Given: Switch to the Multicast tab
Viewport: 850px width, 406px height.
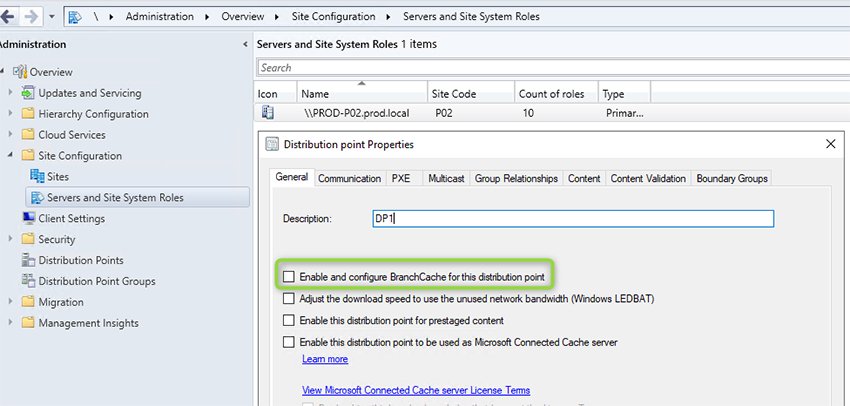Looking at the screenshot, I should click(x=446, y=178).
